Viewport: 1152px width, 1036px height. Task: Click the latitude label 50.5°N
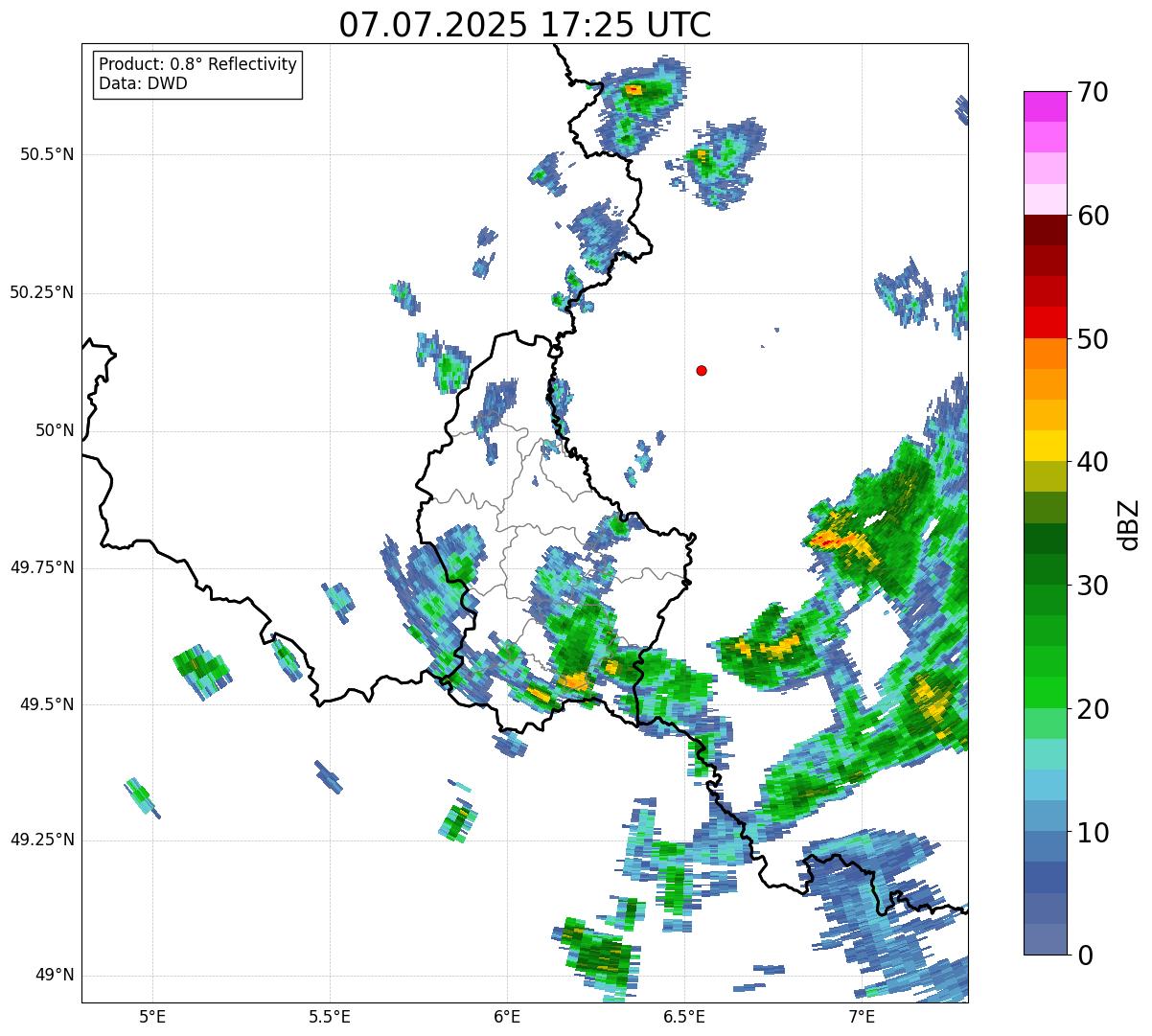47,154
